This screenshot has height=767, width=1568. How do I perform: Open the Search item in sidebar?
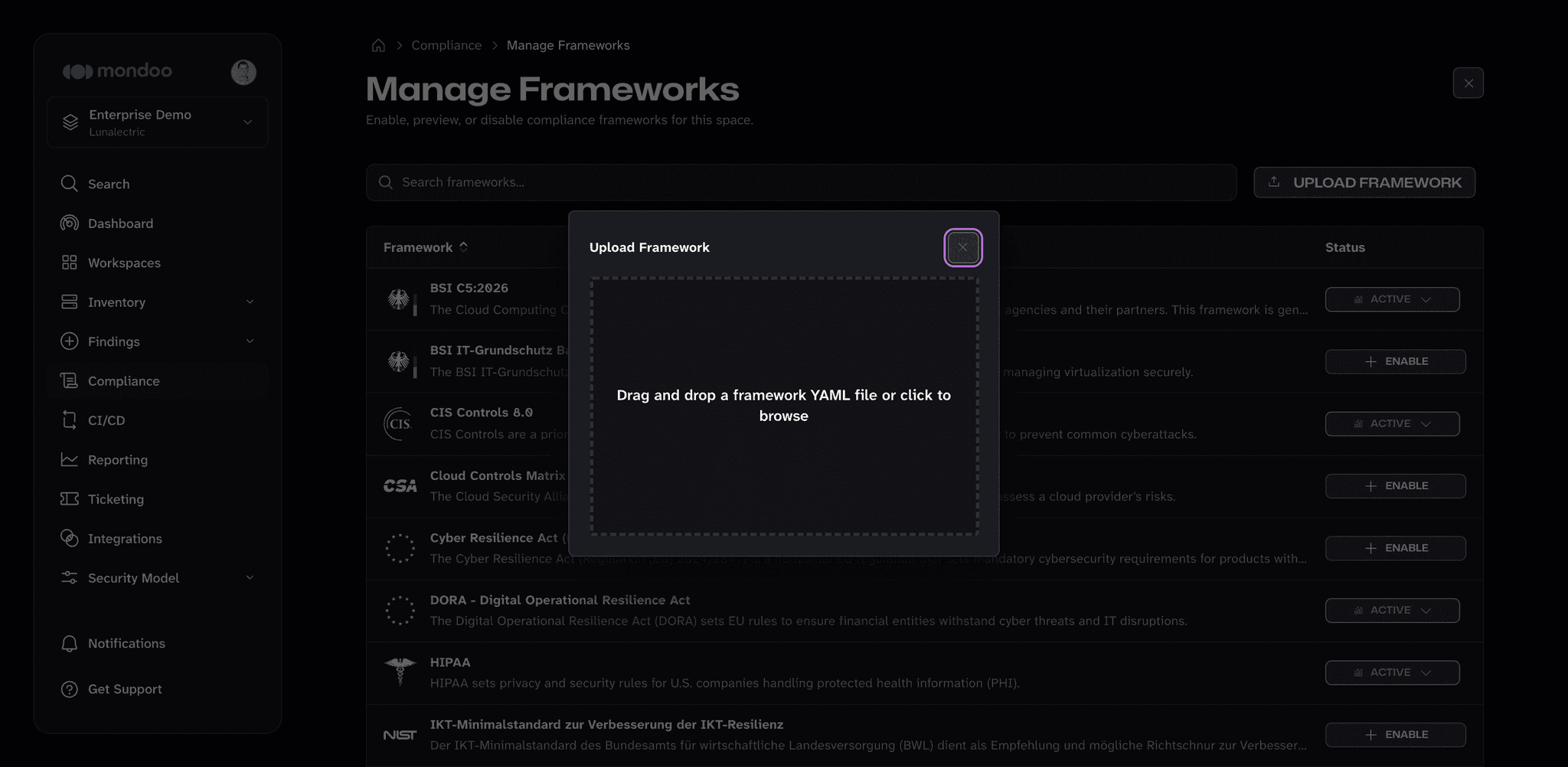point(157,184)
